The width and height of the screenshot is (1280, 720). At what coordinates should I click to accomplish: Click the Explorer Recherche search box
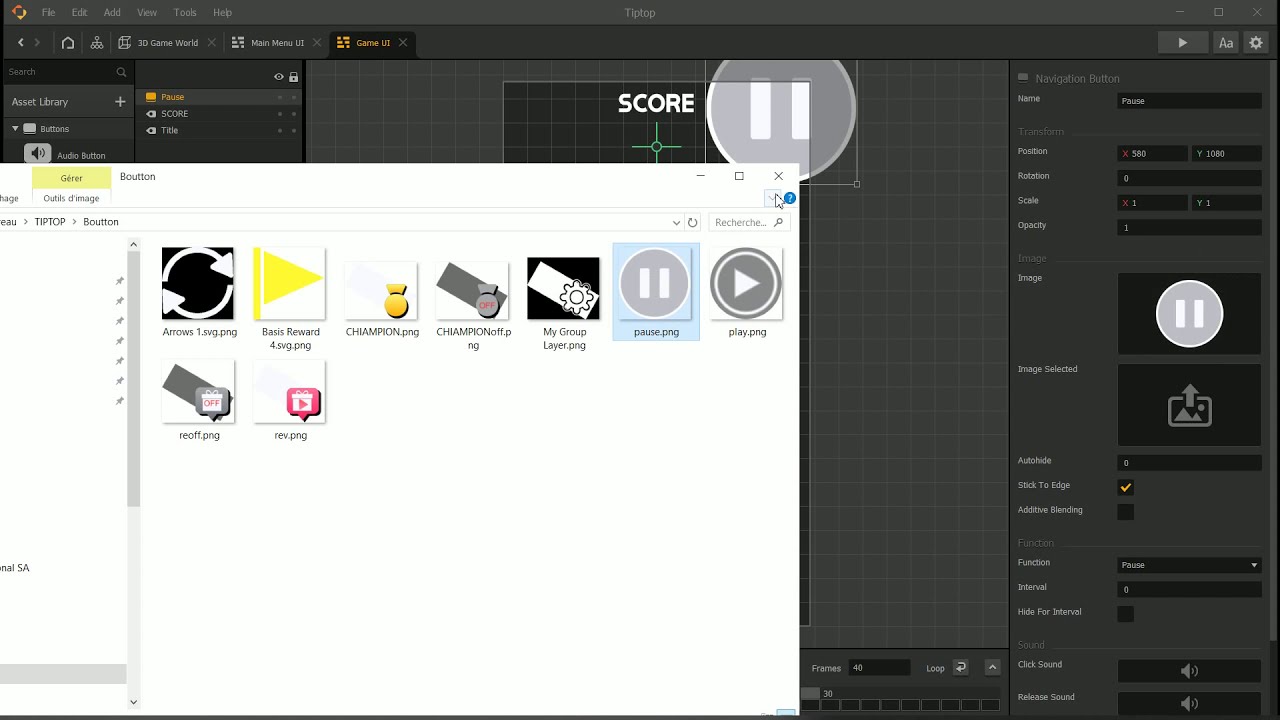click(749, 223)
